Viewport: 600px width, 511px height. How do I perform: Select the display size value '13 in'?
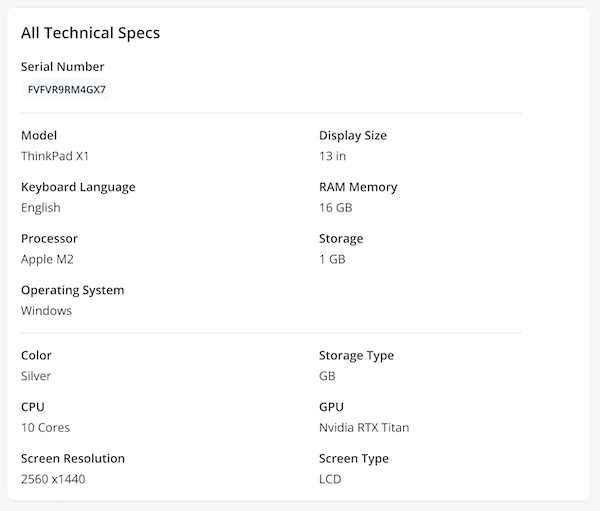(x=333, y=156)
